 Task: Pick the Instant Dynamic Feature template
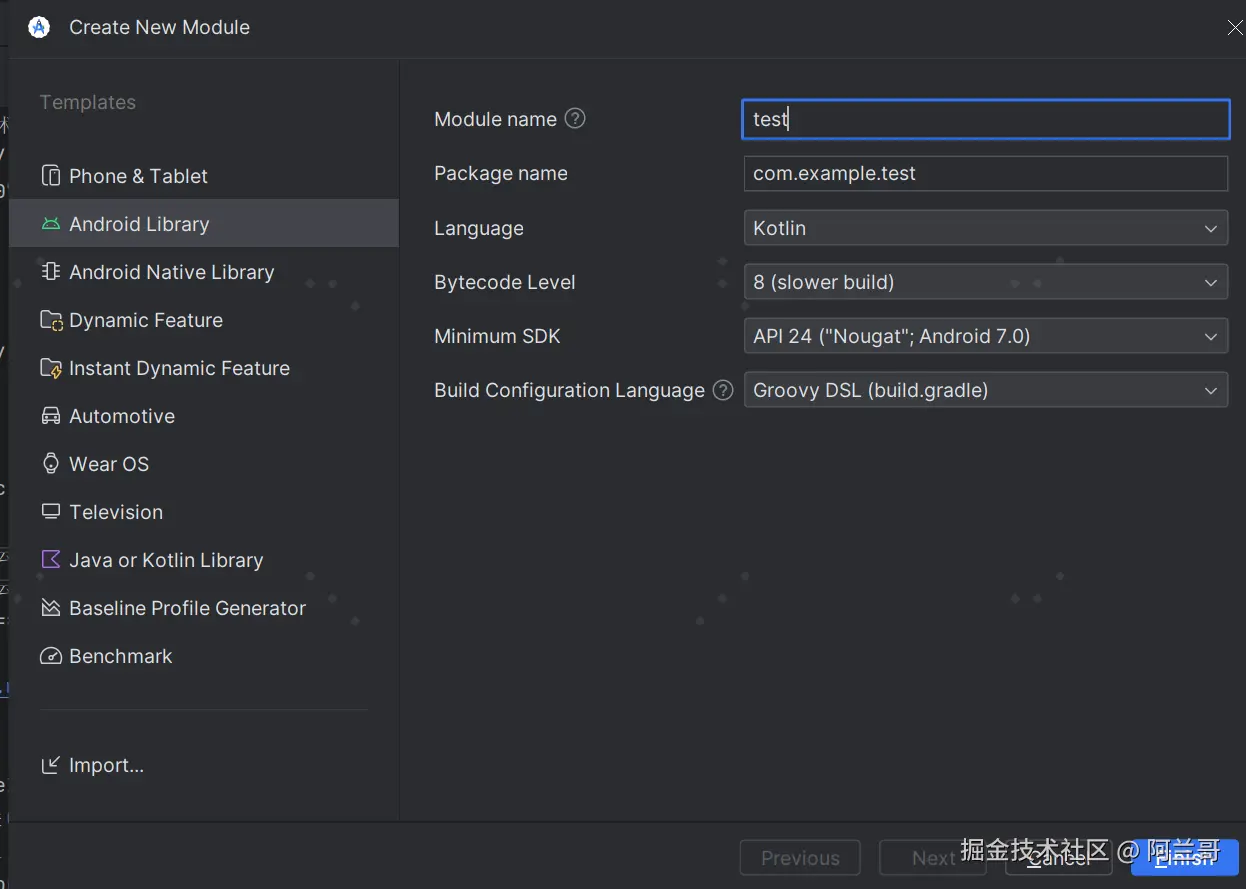[x=204, y=368]
